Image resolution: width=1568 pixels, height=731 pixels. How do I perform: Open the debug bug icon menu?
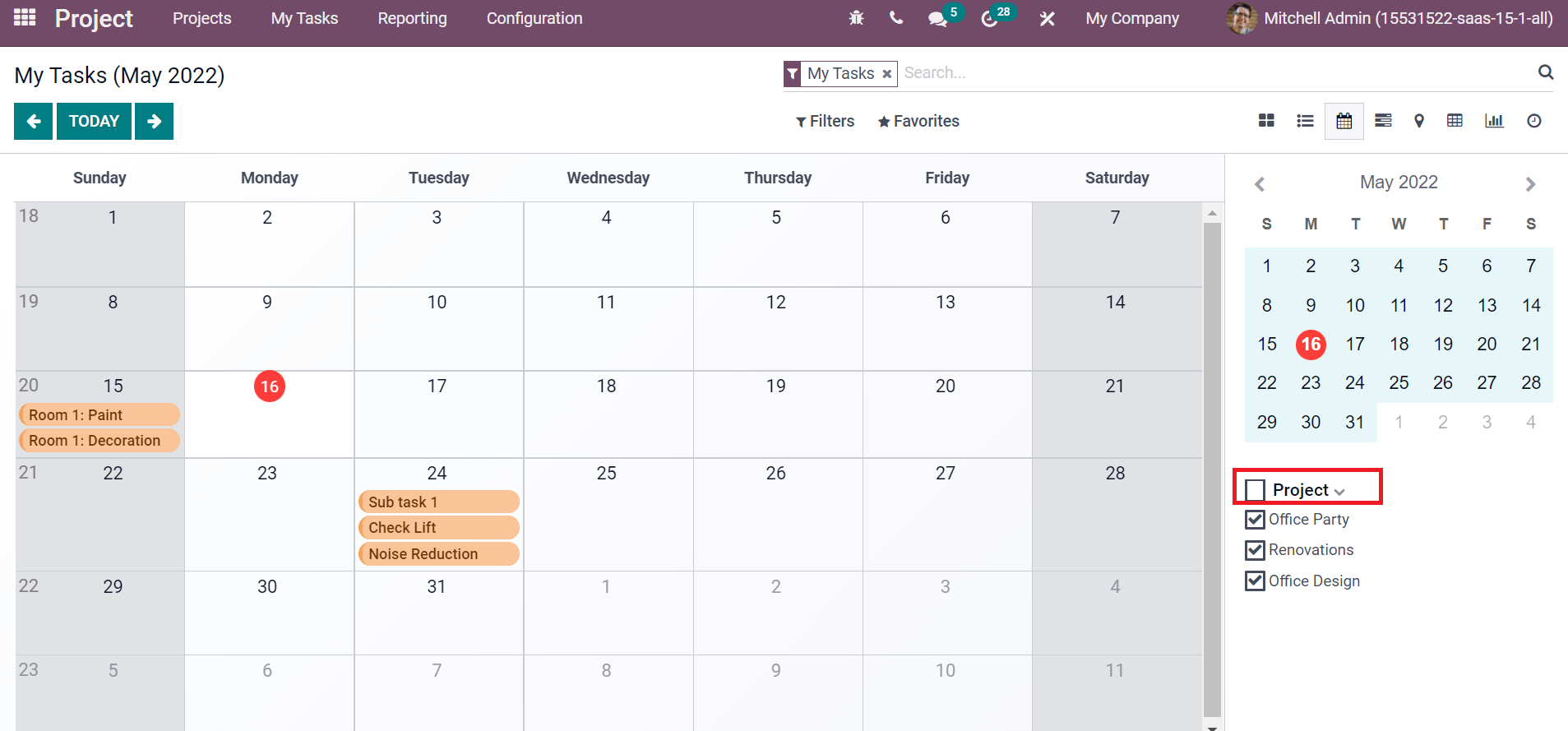coord(856,18)
